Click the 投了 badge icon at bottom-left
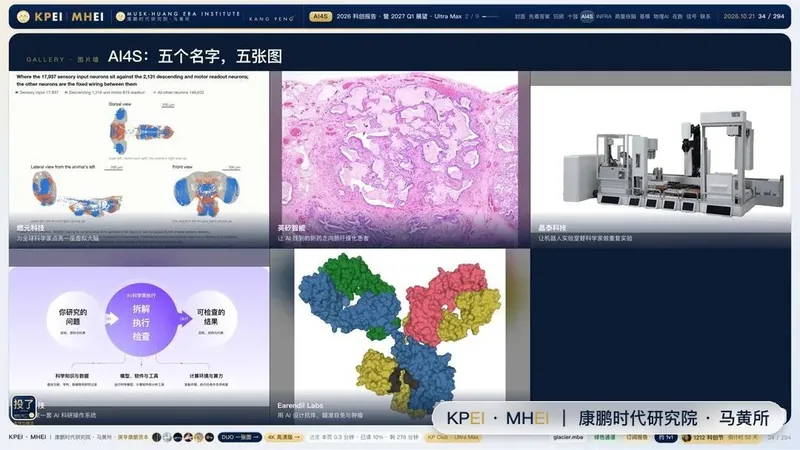Image resolution: width=800 pixels, height=450 pixels. click(x=23, y=408)
